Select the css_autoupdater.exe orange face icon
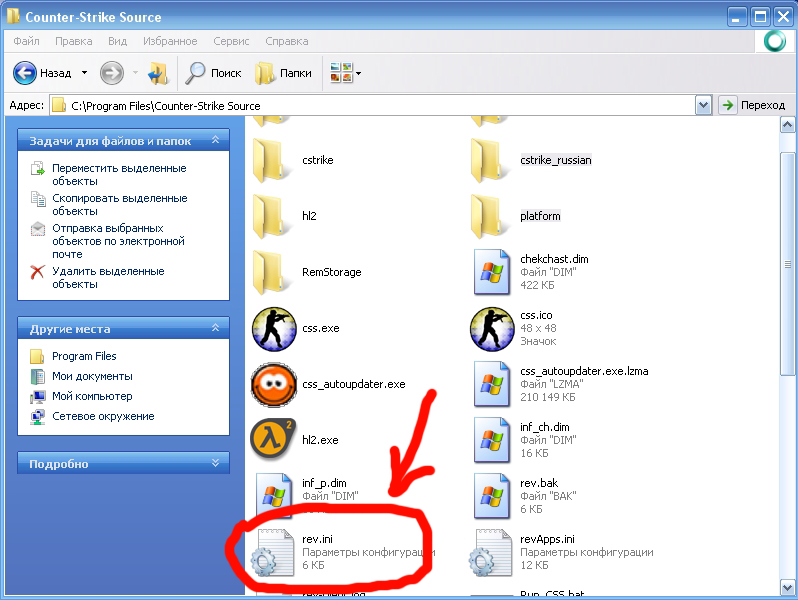This screenshot has width=798, height=600. tap(274, 385)
